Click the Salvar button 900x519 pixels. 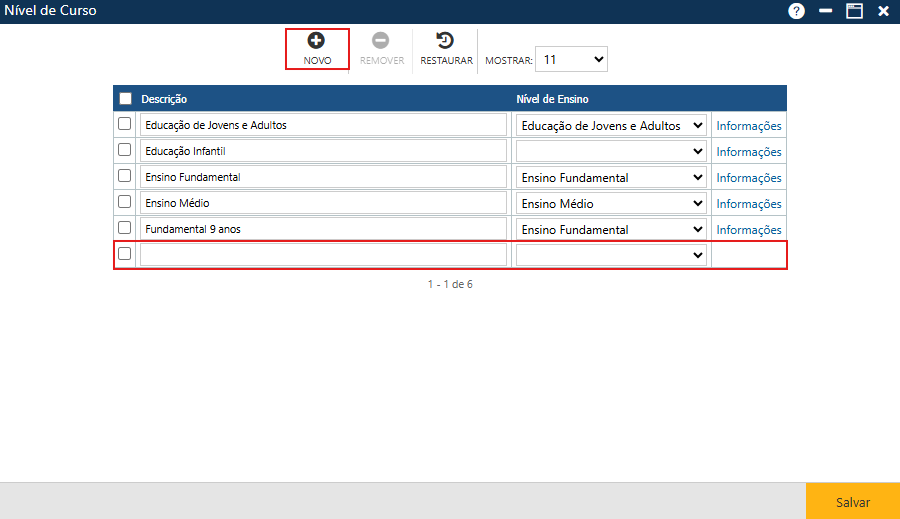point(853,501)
